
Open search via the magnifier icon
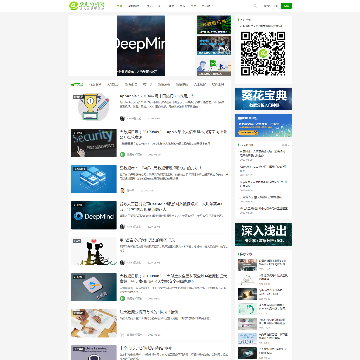click(x=255, y=6)
